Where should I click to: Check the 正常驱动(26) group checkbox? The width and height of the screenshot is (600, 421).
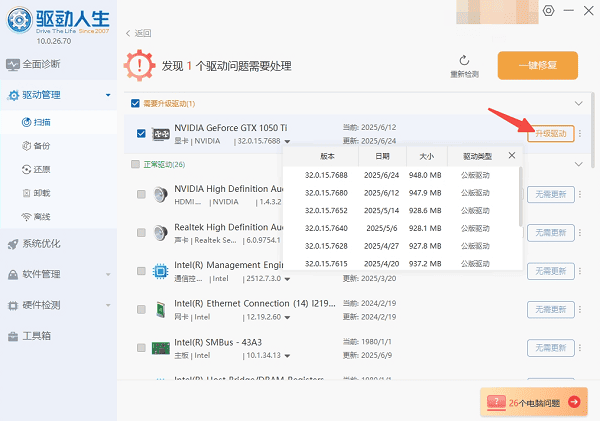[136, 164]
